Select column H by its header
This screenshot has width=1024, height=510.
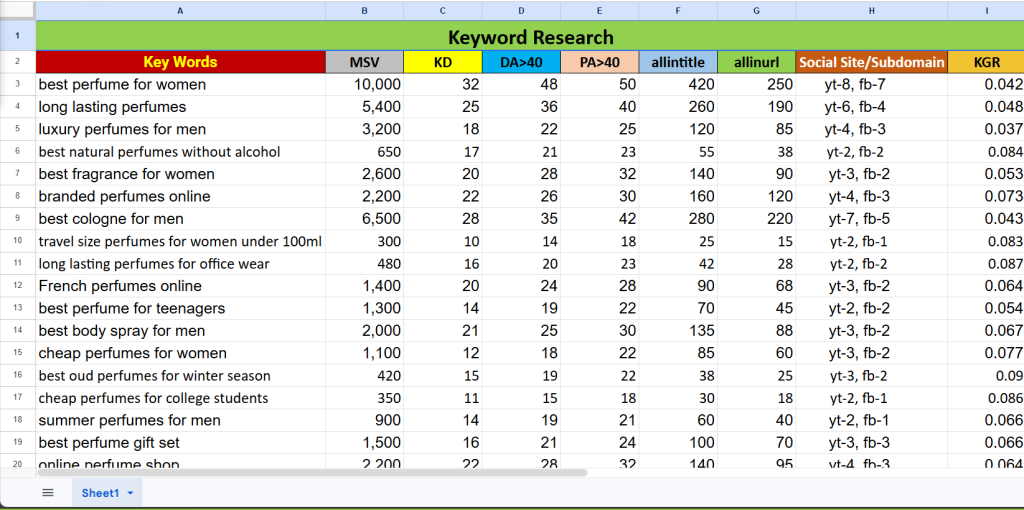click(871, 10)
